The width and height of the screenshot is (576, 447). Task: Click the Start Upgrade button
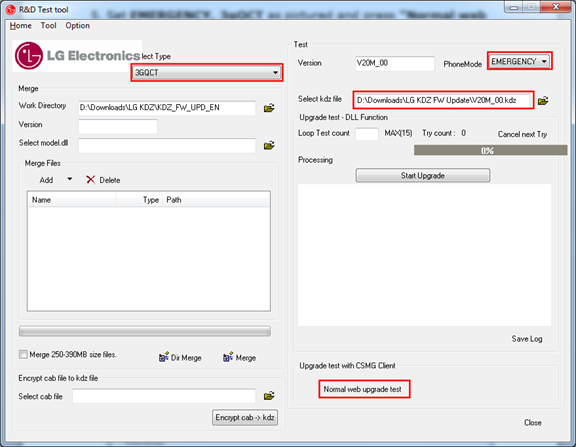[x=422, y=176]
